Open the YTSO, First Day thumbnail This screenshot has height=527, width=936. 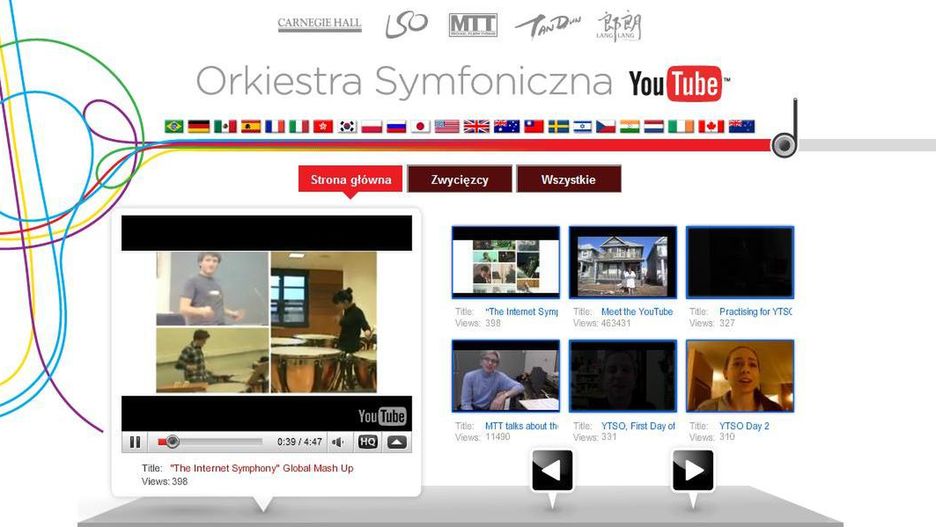[x=623, y=376]
